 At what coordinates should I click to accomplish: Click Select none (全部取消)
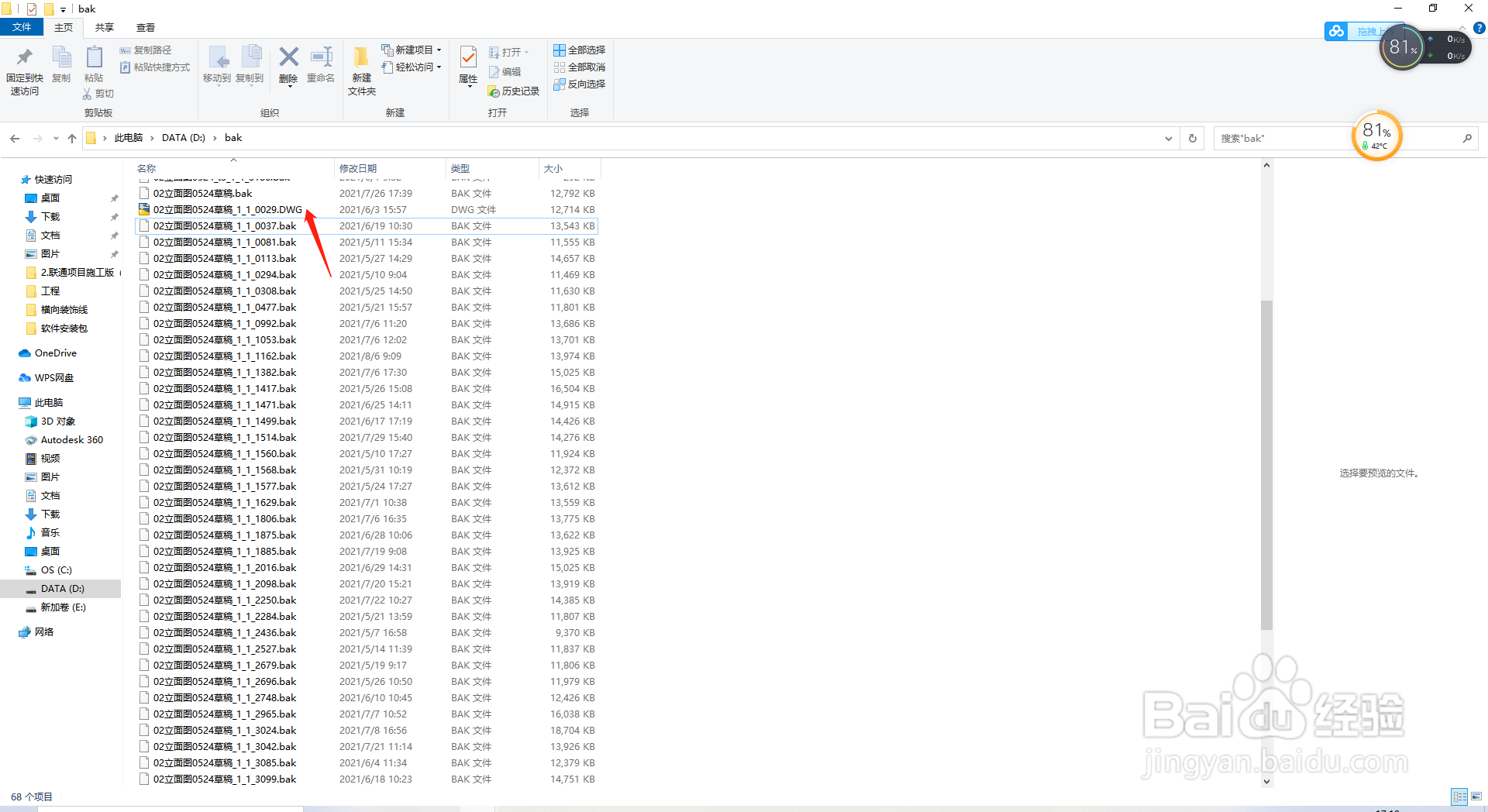click(x=580, y=67)
